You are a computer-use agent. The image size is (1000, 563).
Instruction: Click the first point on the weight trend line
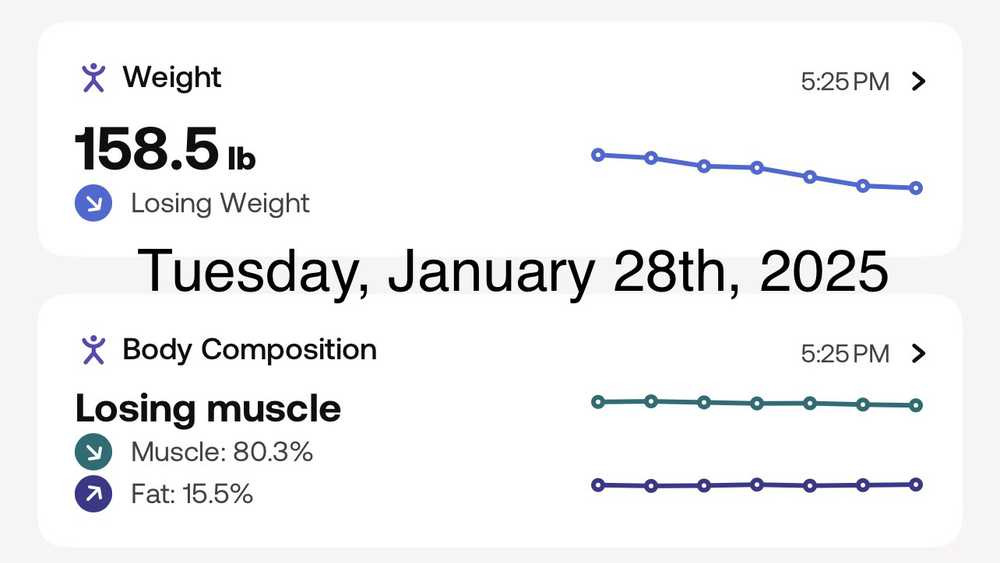pyautogui.click(x=598, y=155)
